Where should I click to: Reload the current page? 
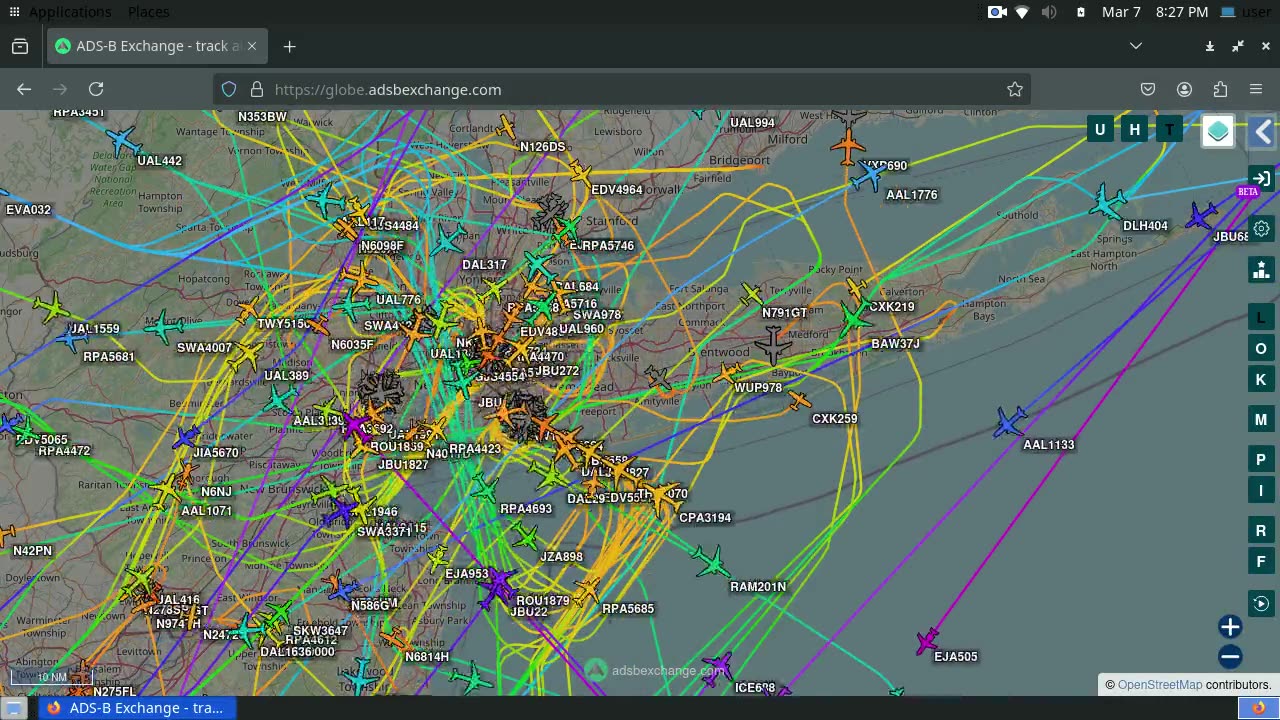click(x=96, y=89)
